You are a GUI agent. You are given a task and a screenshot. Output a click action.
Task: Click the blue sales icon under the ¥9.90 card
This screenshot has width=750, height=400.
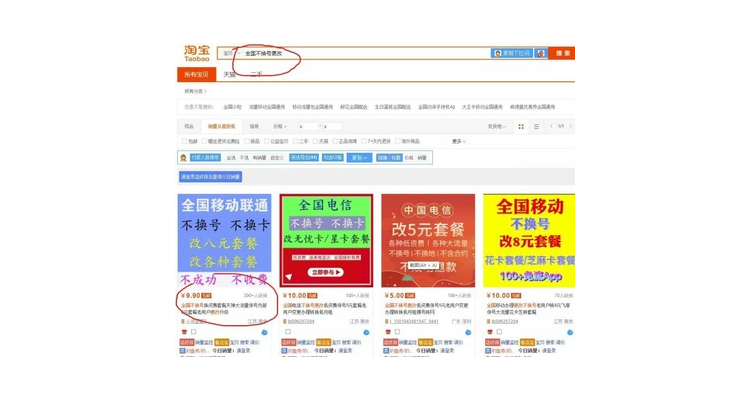(x=182, y=351)
